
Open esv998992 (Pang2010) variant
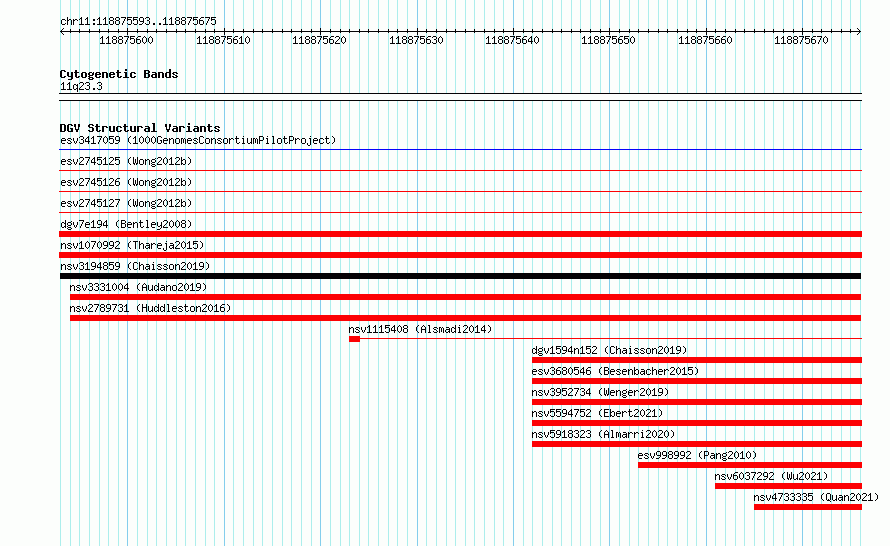(x=697, y=455)
